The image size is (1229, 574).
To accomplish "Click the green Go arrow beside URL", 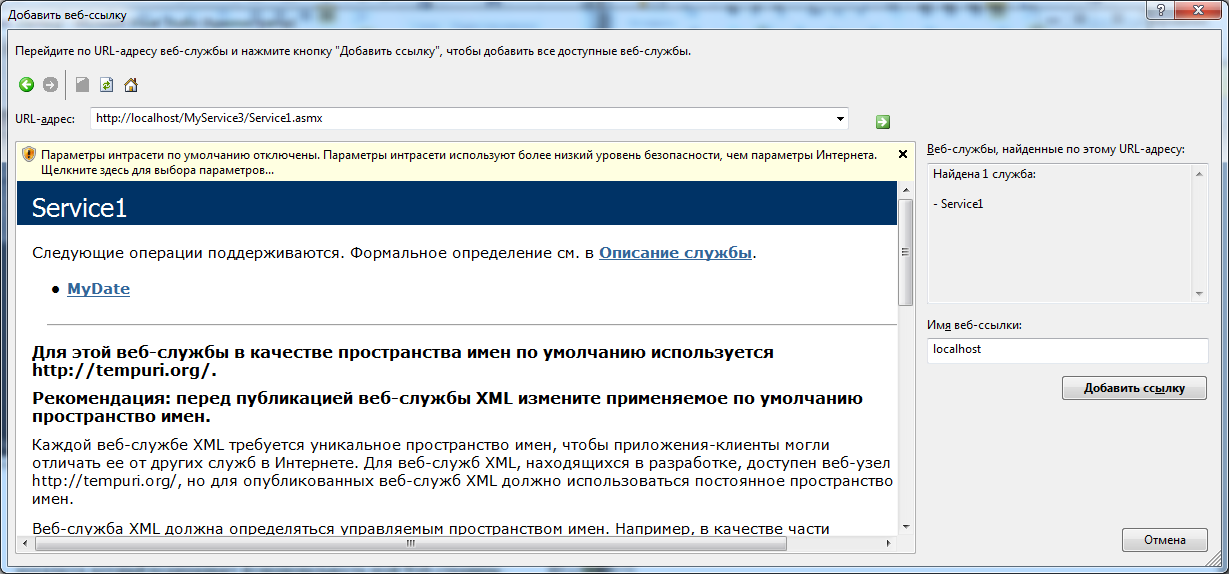I will [x=883, y=121].
